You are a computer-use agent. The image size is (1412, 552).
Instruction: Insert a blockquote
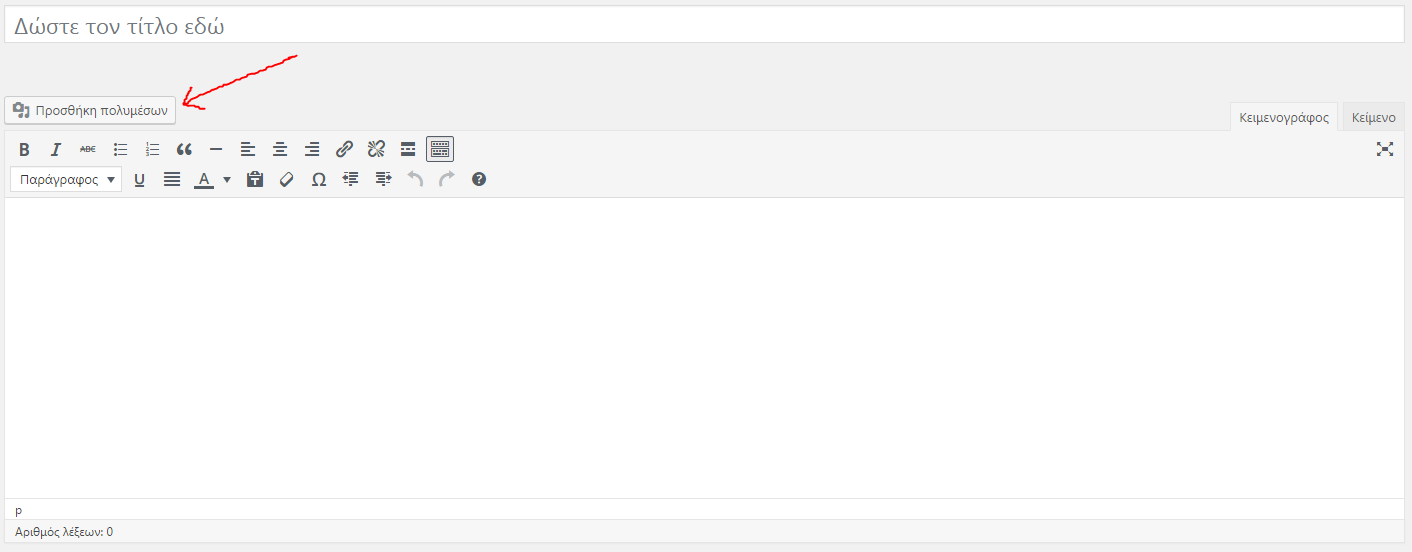[184, 150]
